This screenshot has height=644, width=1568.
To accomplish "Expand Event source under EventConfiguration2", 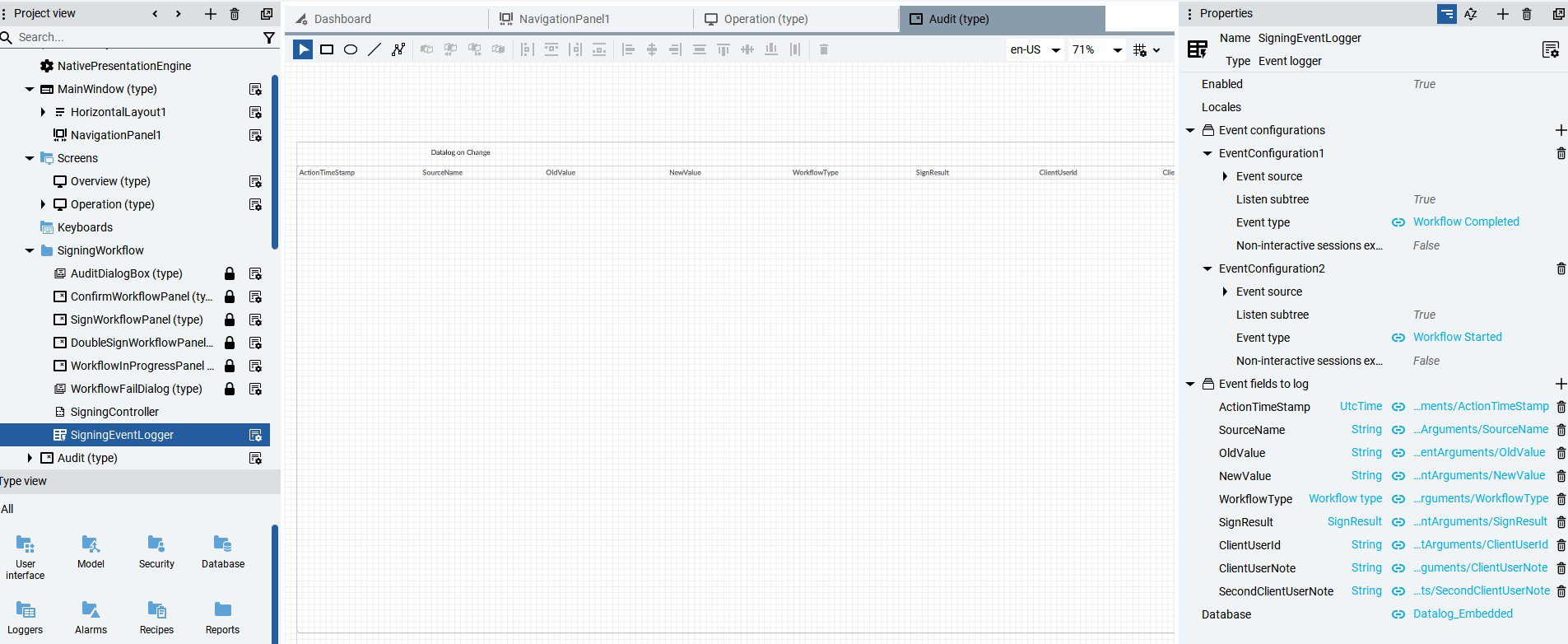I will (1225, 292).
